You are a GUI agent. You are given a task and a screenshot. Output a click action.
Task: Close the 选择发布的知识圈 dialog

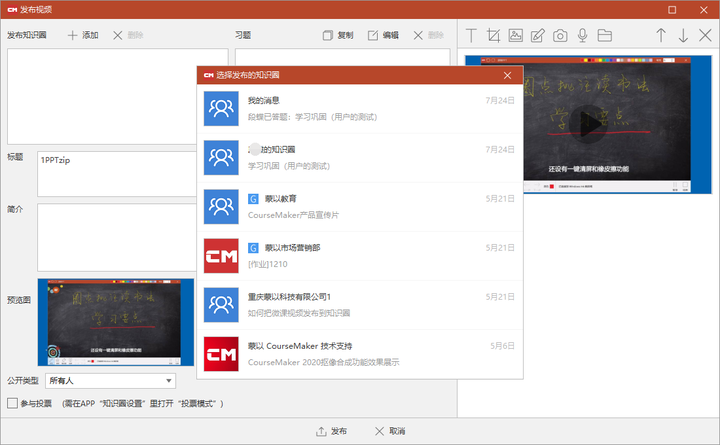[x=507, y=75]
